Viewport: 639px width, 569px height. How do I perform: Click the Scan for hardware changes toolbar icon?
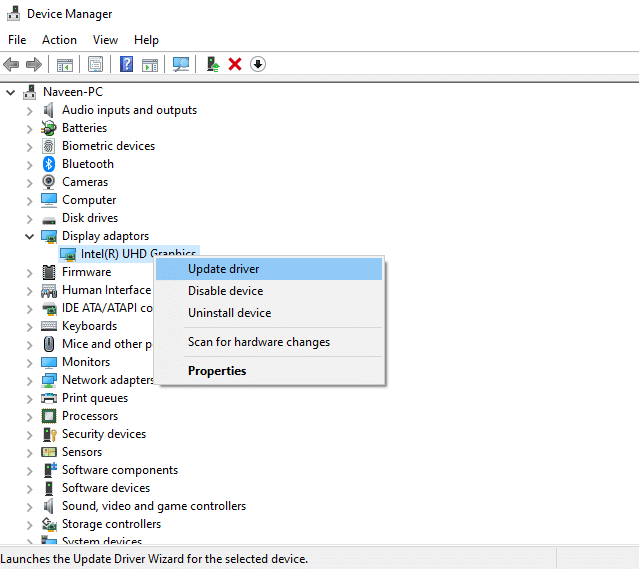coord(181,65)
